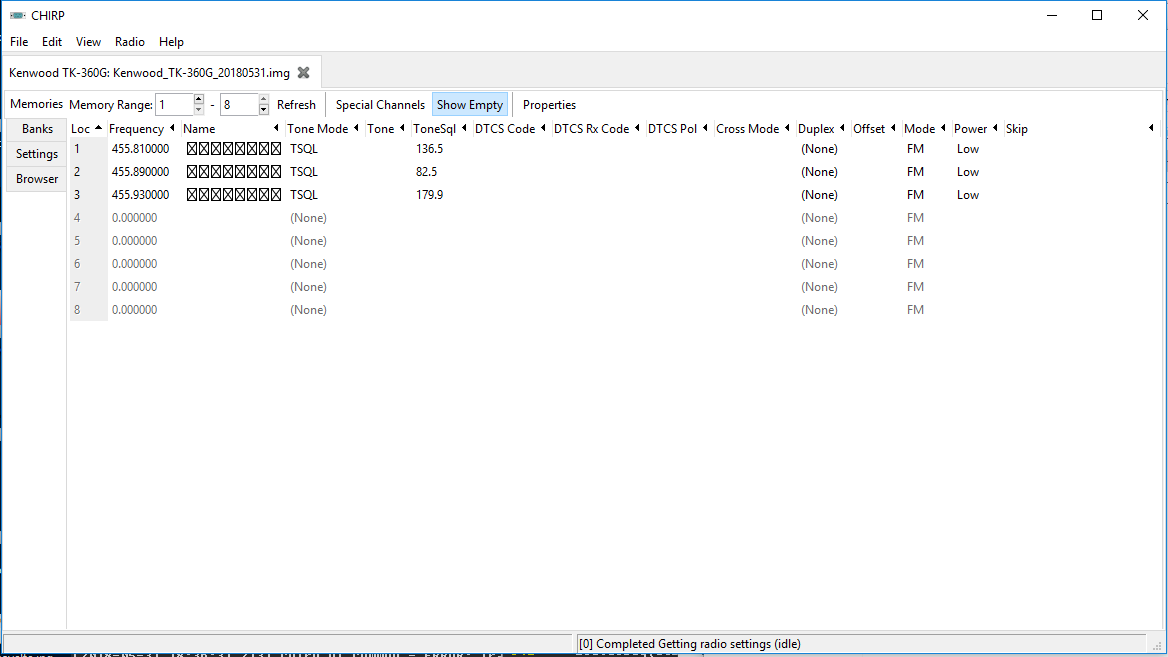Image resolution: width=1168 pixels, height=657 pixels.
Task: Click the ToneSql column header
Action: (440, 129)
